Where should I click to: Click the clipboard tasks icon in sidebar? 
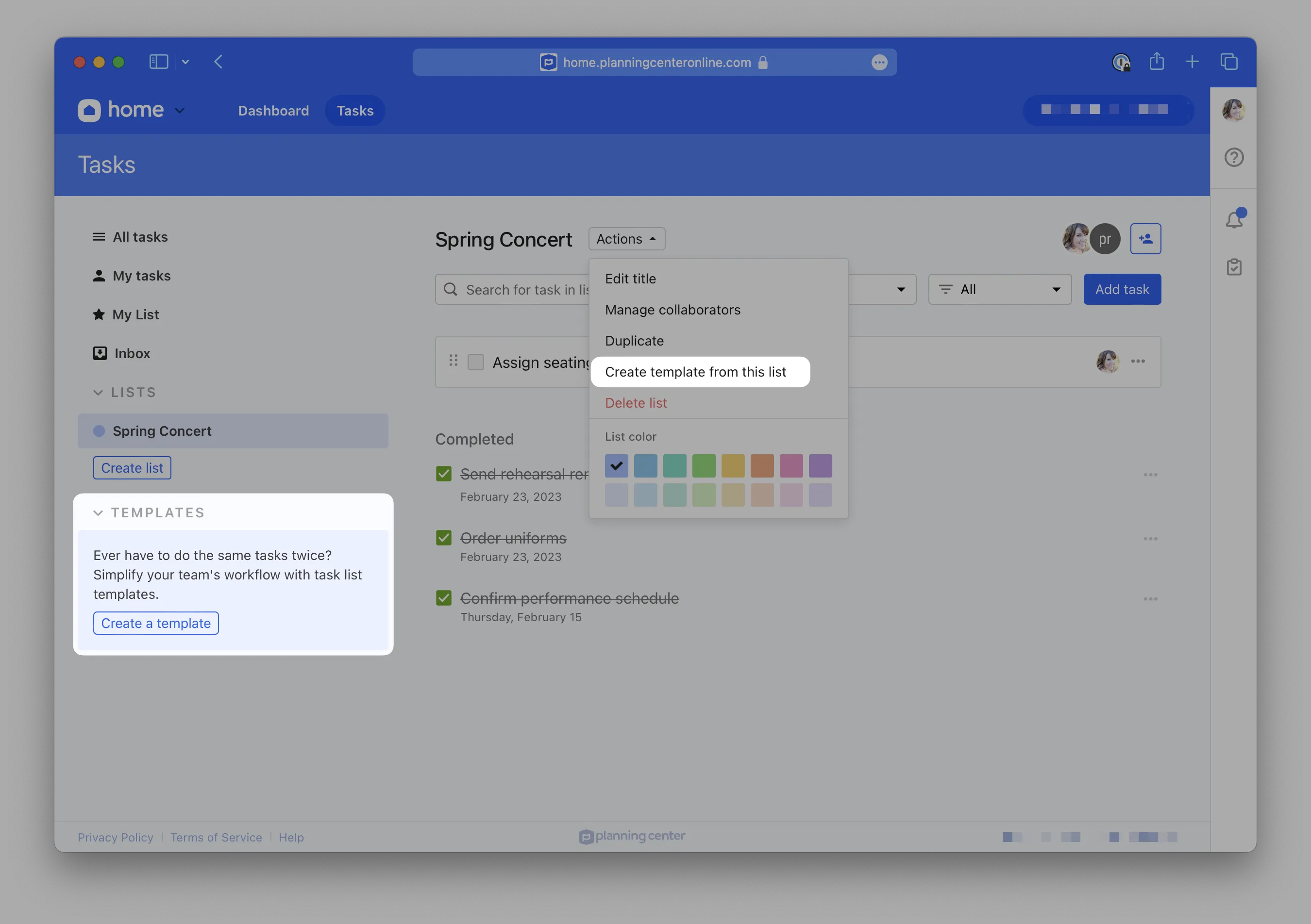pyautogui.click(x=1234, y=267)
